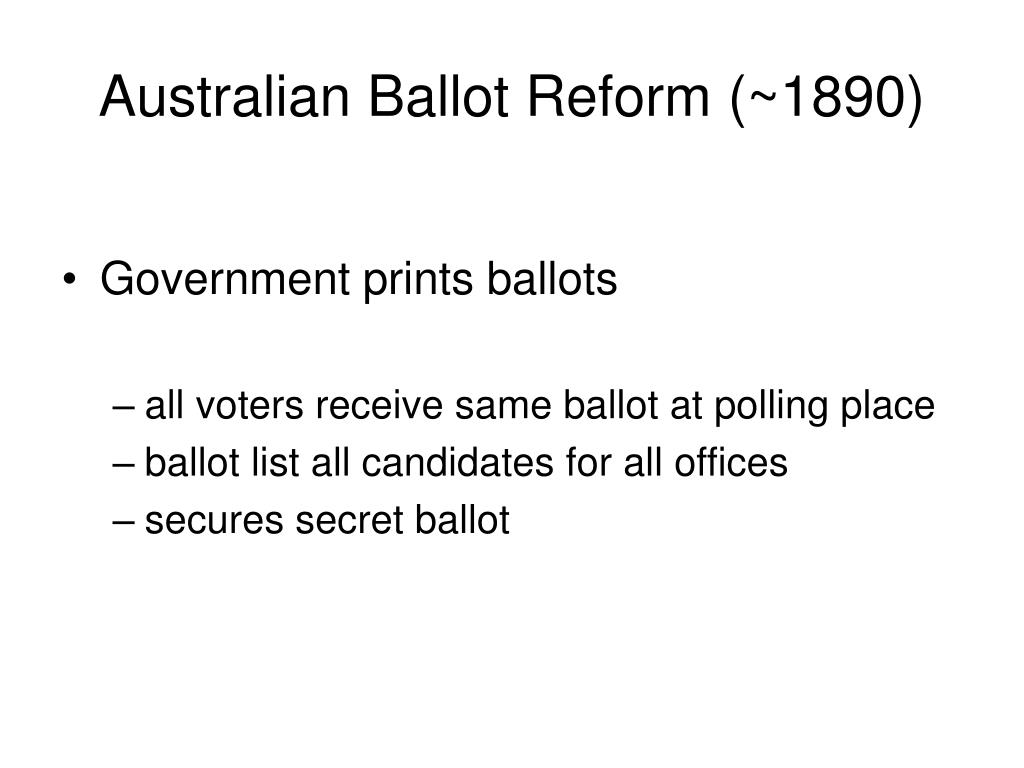
Task: Select the secures secret ballot line
Action: coord(327,520)
